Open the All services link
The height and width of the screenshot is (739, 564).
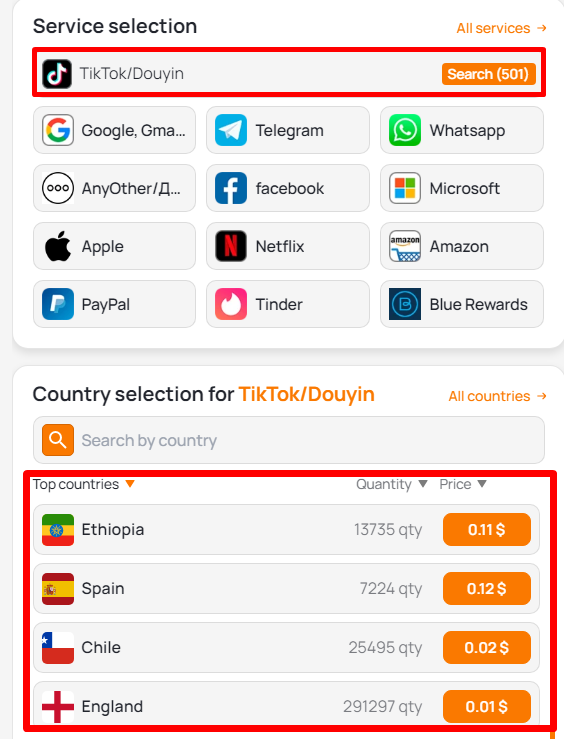coord(501,28)
